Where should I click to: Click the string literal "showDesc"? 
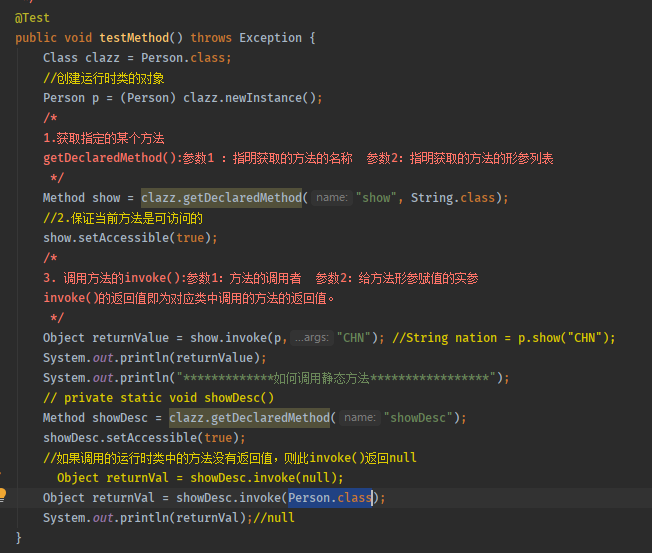(418, 418)
